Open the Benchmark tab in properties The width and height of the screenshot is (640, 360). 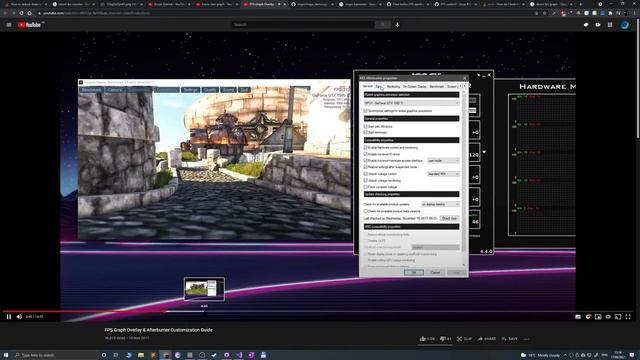[x=436, y=87]
